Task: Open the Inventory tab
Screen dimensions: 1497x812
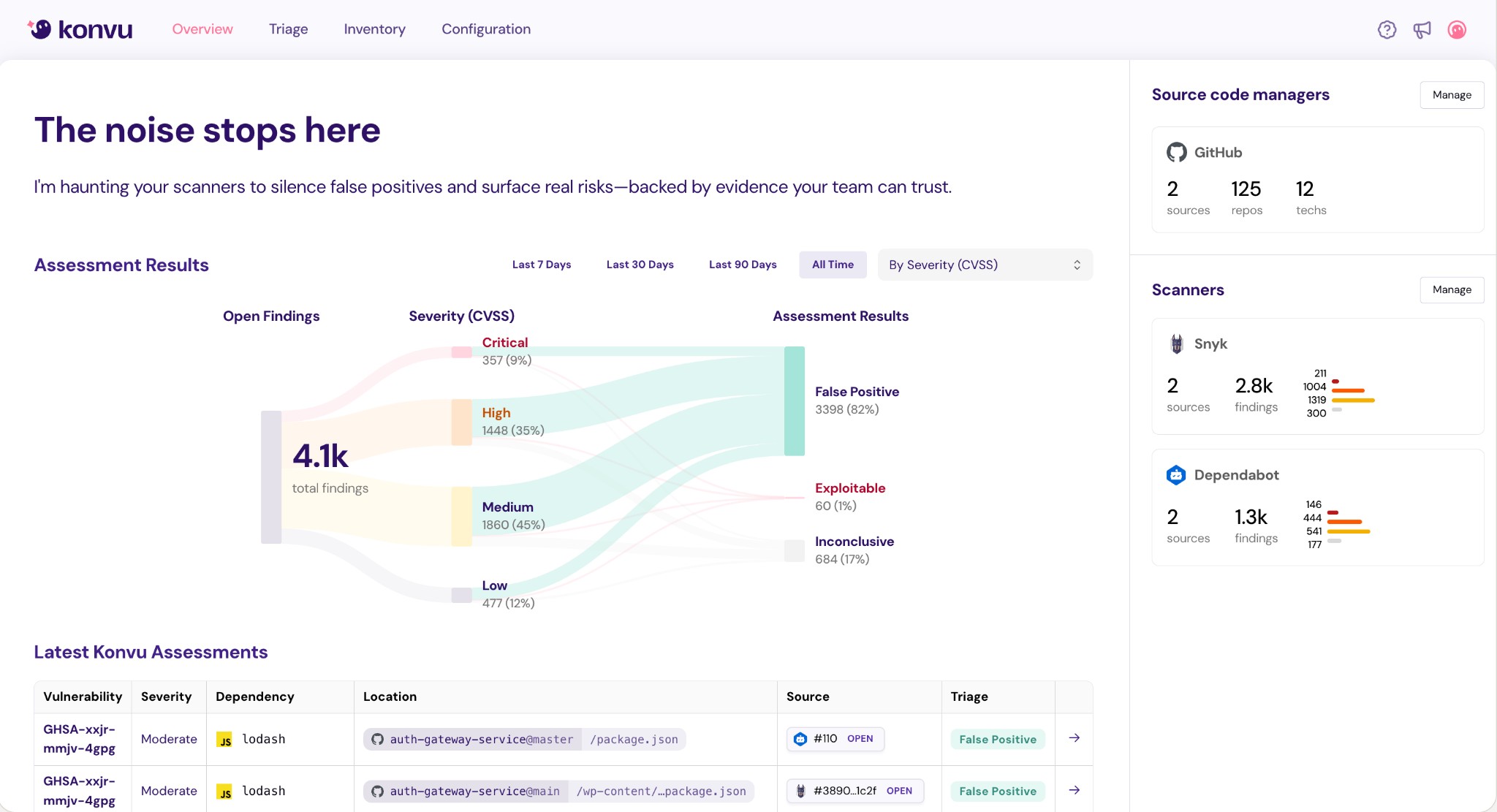Action: 374,29
